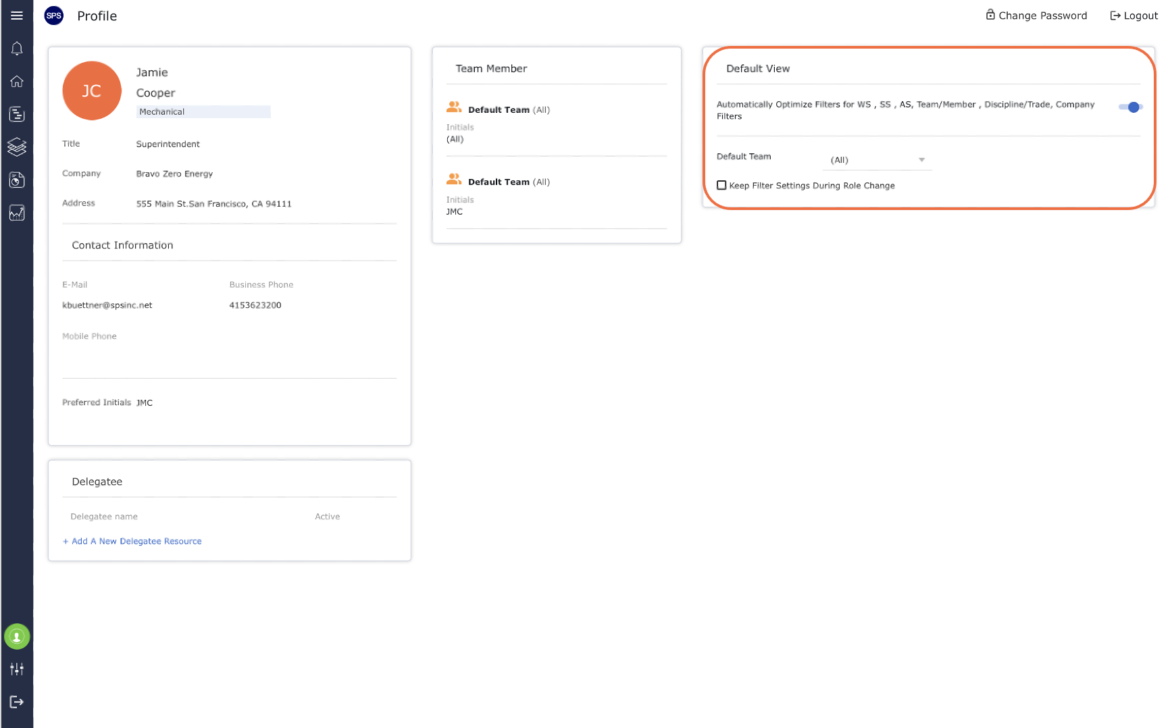The height and width of the screenshot is (728, 1170).
Task: Click the Mechanical discipline tag
Action: (203, 112)
